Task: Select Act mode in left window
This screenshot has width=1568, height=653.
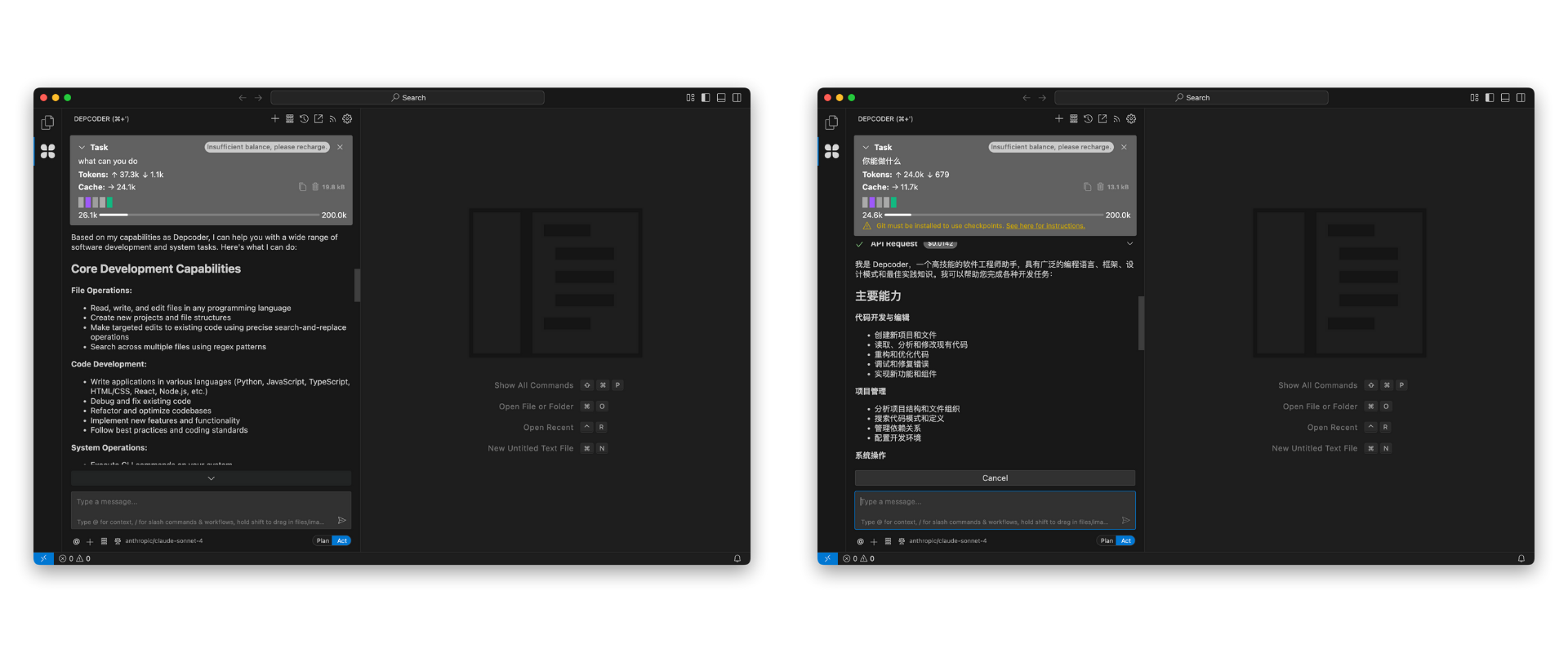Action: click(342, 540)
